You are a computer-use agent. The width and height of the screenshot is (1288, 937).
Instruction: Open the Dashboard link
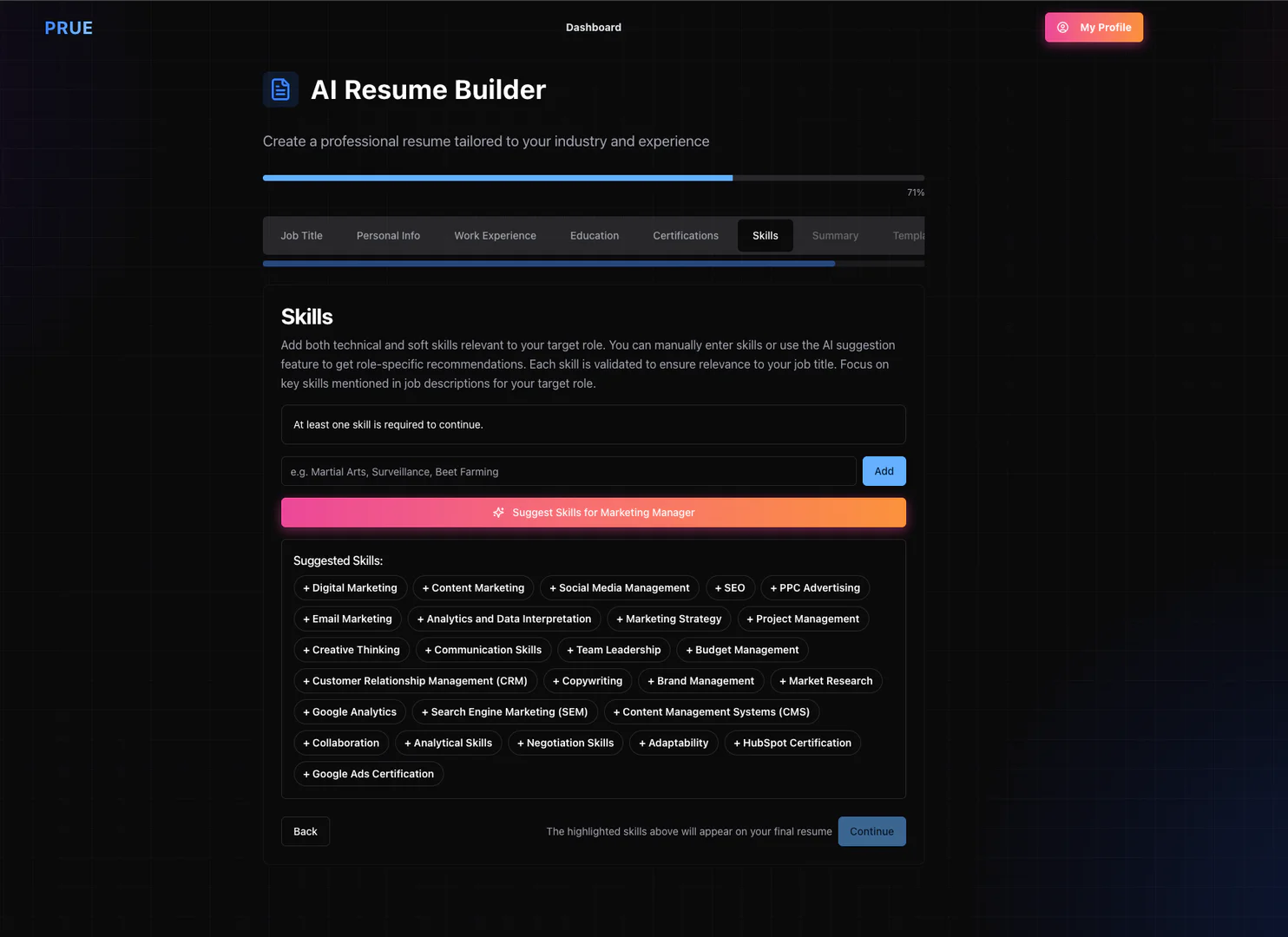coord(593,28)
